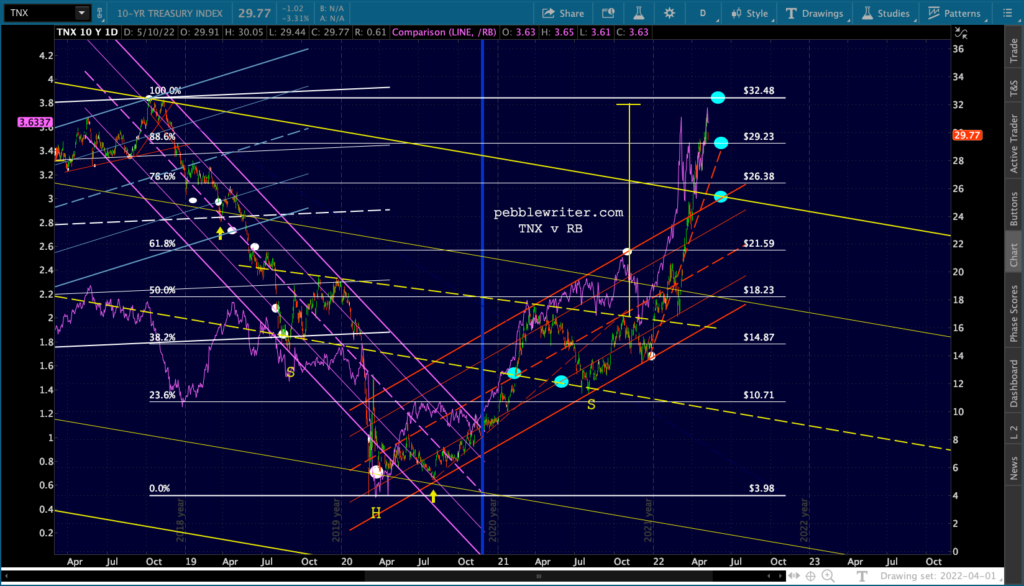
Task: Open the Drawings menu
Action: (x=814, y=13)
